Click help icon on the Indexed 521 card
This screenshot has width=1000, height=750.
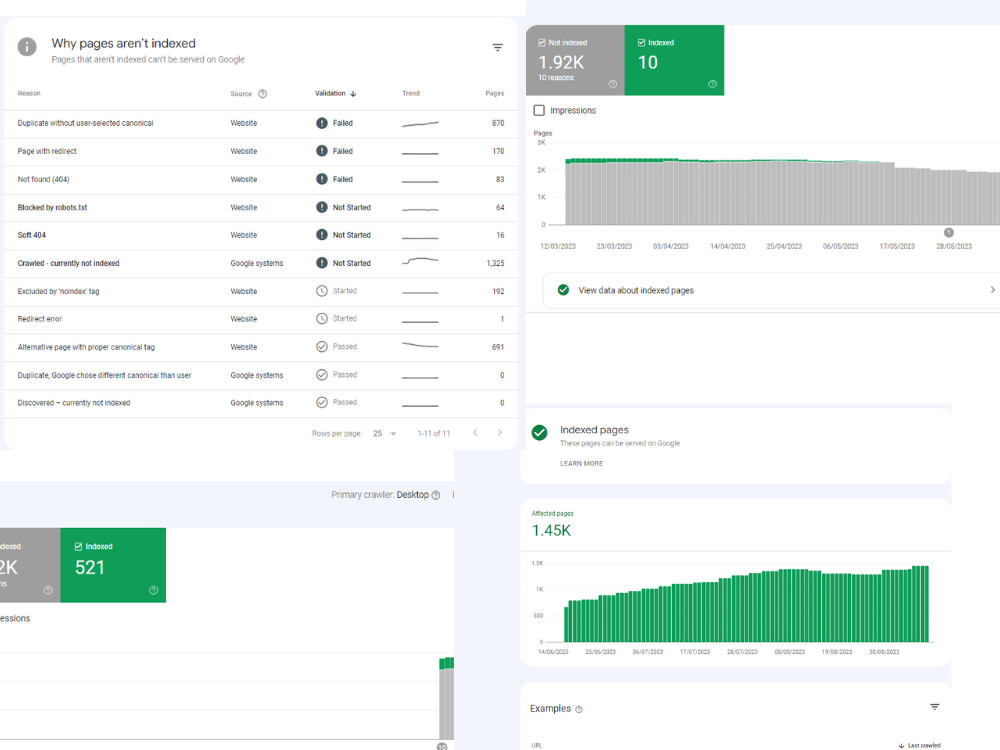pos(154,590)
